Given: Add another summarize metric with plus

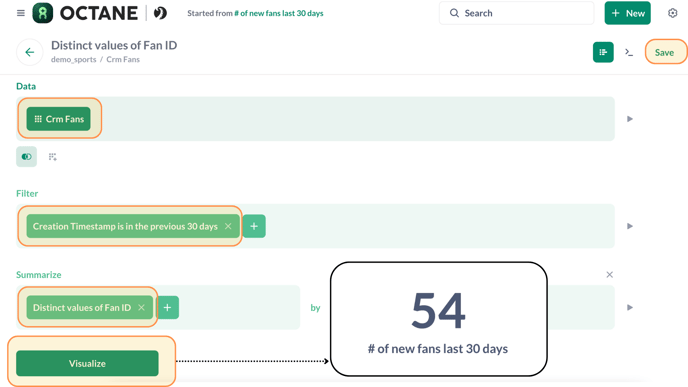Looking at the screenshot, I should (x=167, y=308).
